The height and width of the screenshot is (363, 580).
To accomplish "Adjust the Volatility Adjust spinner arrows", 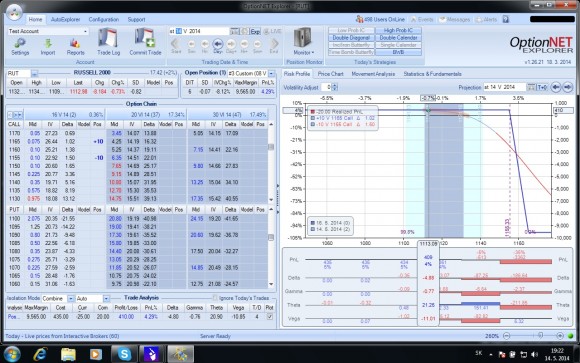I will click(335, 87).
